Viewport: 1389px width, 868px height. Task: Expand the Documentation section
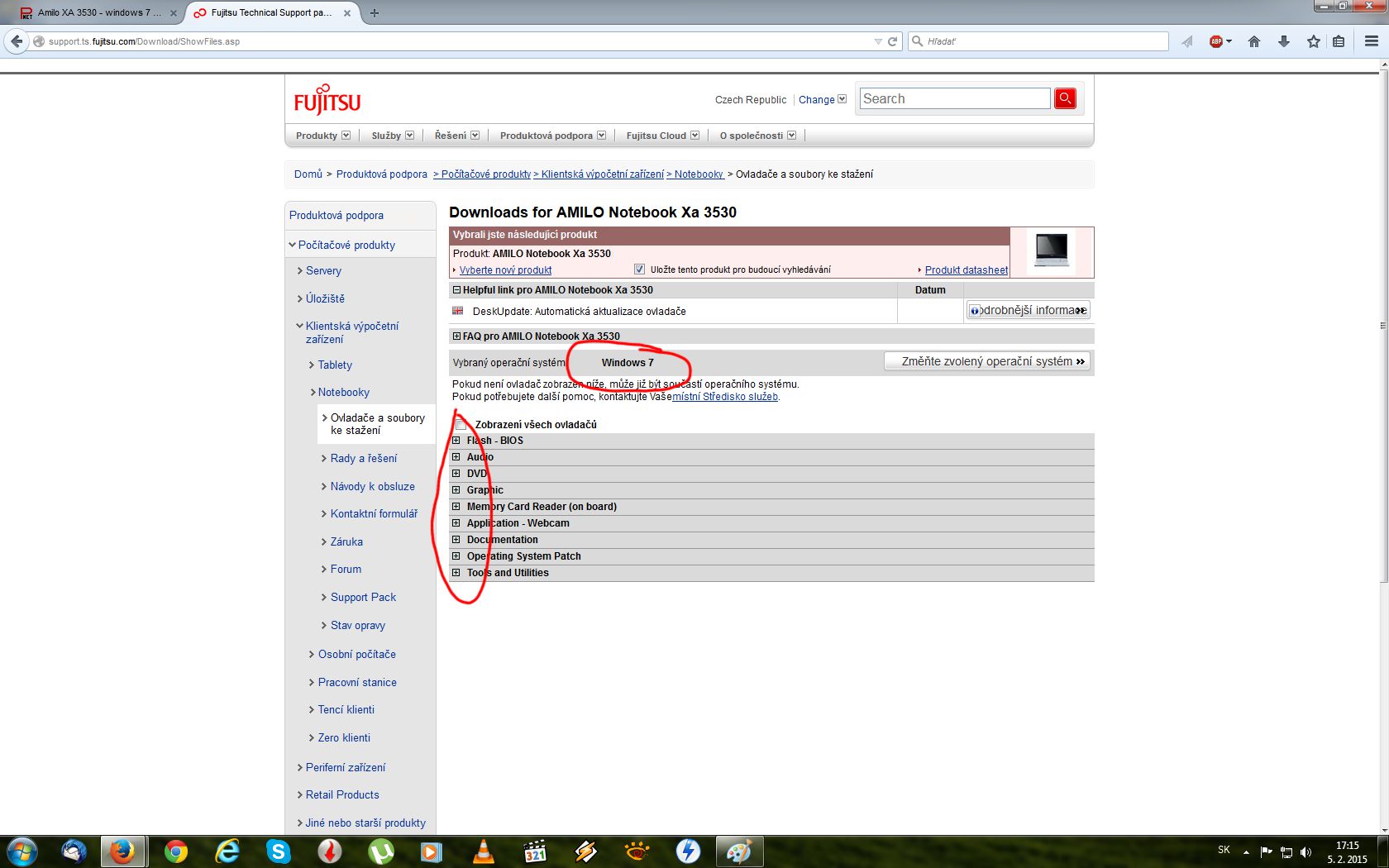click(x=456, y=540)
